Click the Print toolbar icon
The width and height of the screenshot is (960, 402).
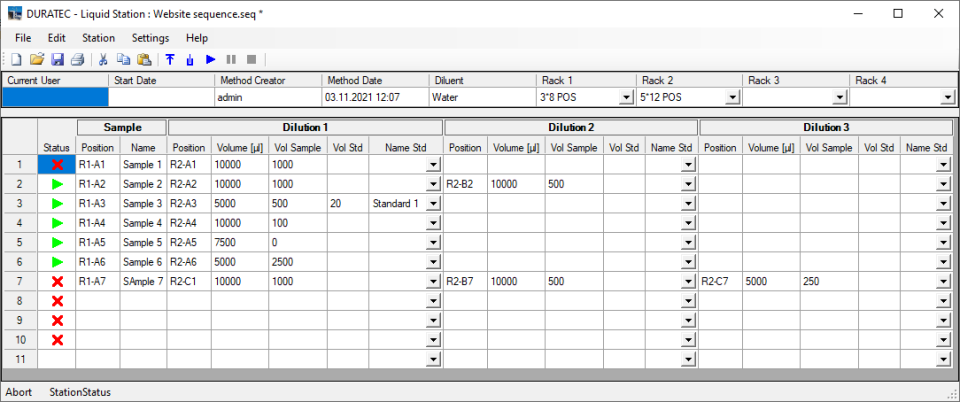coord(77,60)
